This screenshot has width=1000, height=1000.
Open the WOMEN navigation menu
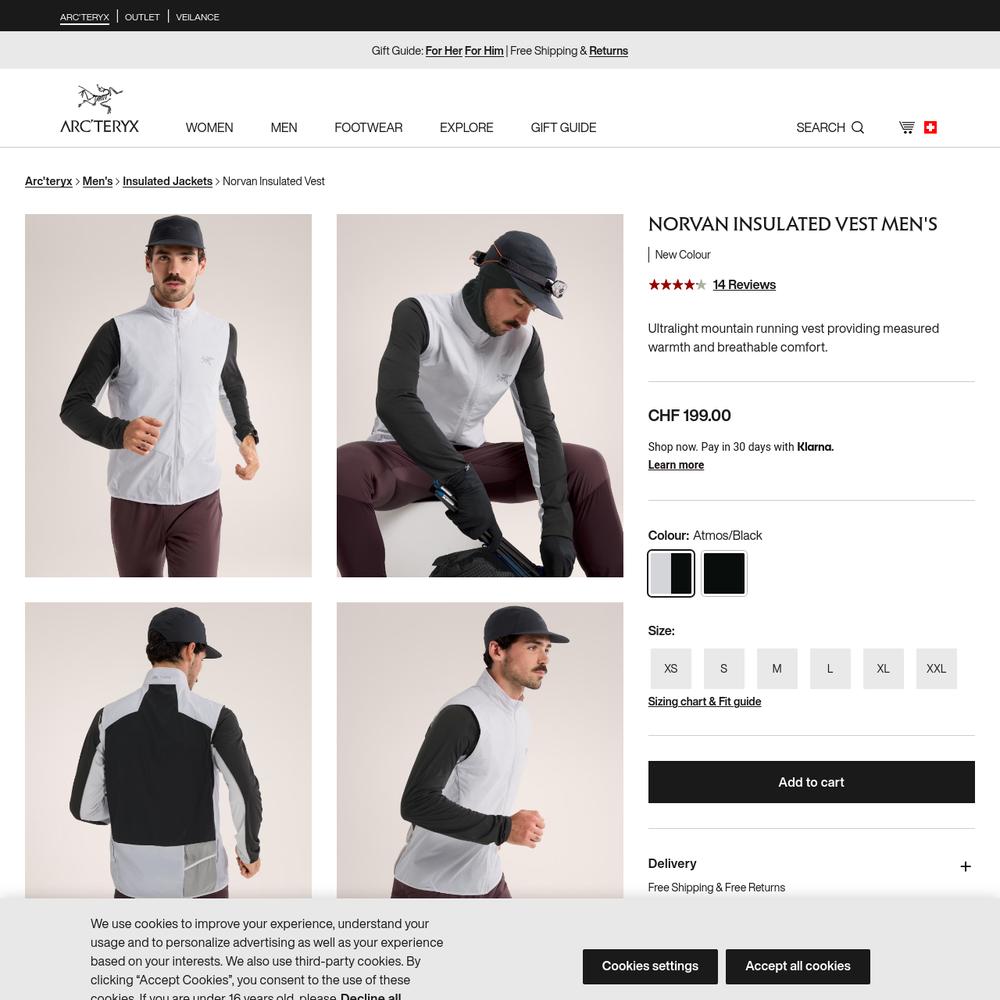point(209,128)
